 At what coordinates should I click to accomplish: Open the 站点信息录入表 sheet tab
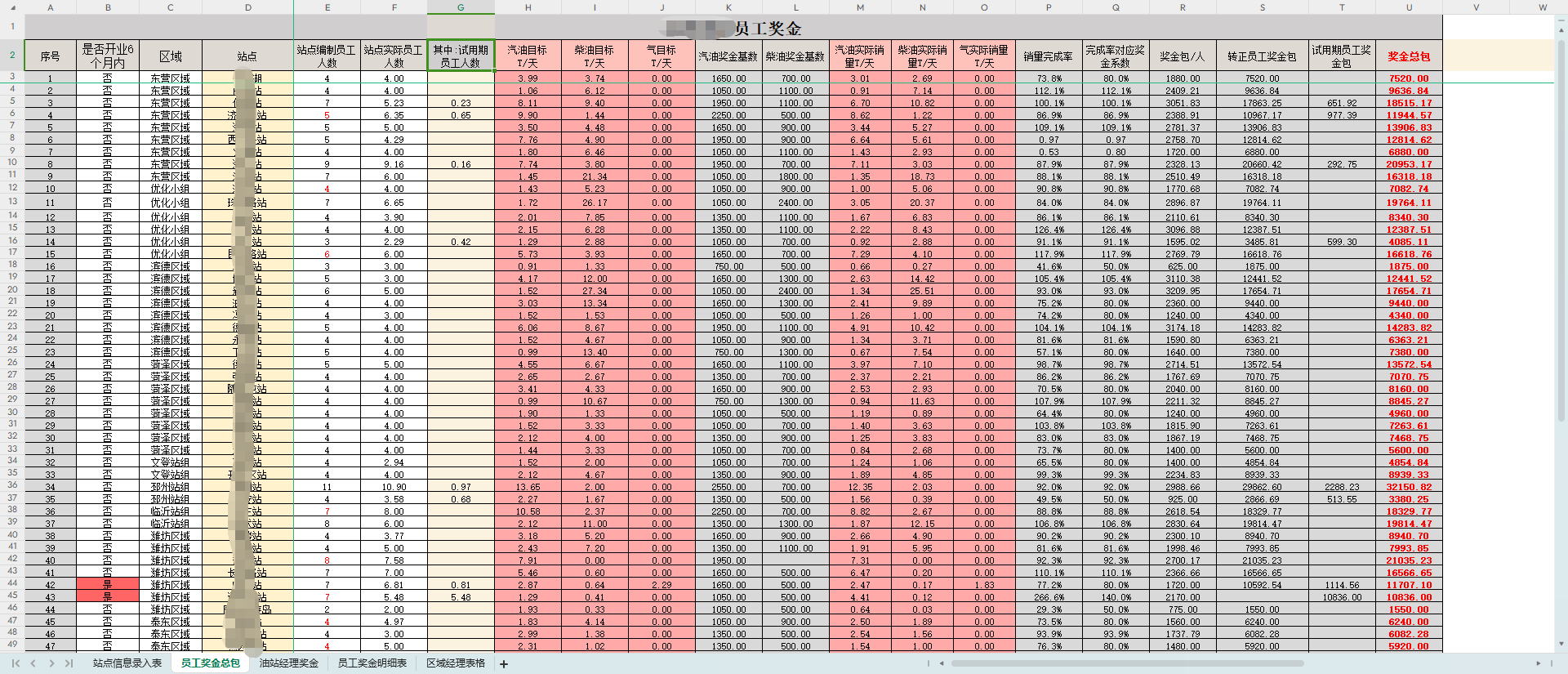pos(127,663)
